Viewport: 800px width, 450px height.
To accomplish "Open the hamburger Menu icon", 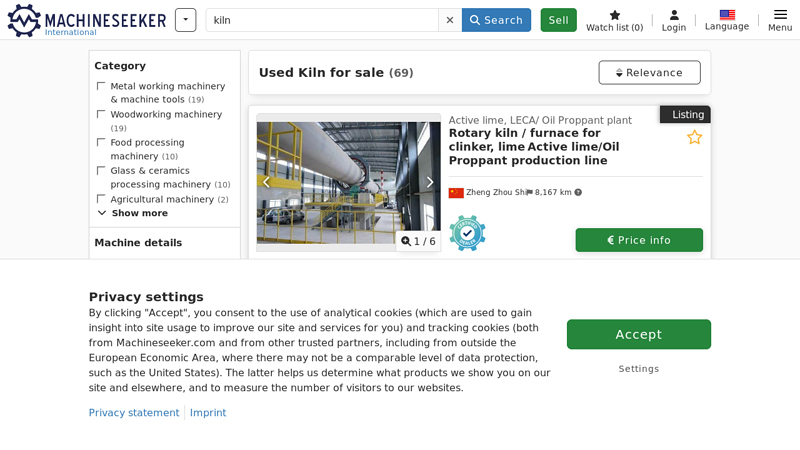I will (x=780, y=15).
